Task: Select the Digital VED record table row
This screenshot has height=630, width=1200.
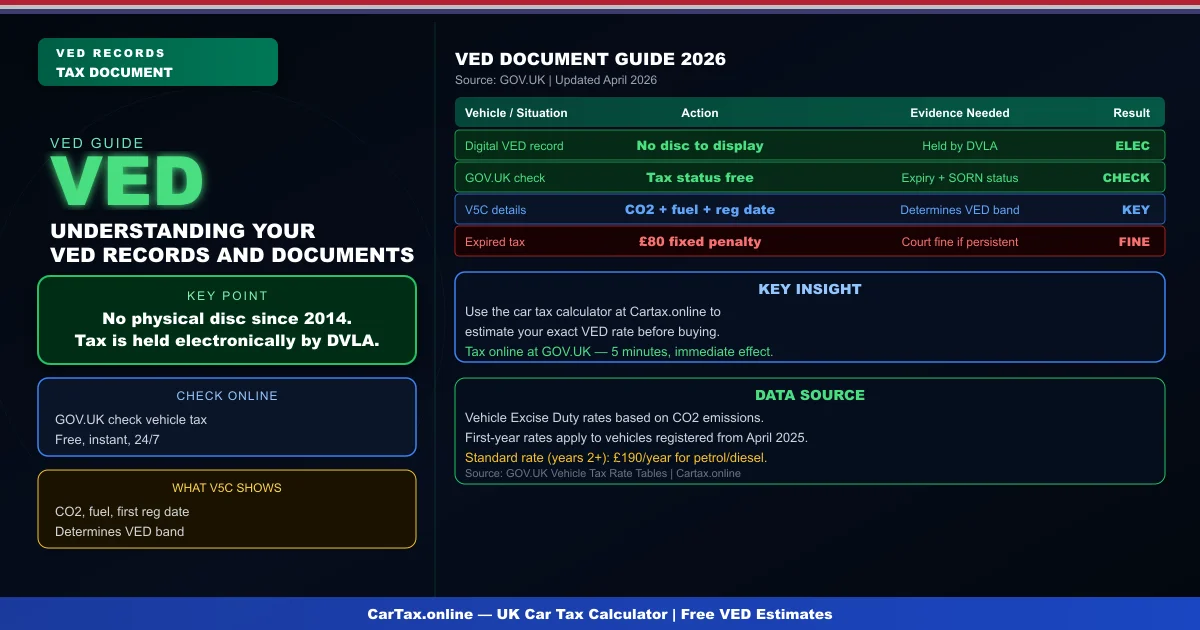Action: click(809, 146)
